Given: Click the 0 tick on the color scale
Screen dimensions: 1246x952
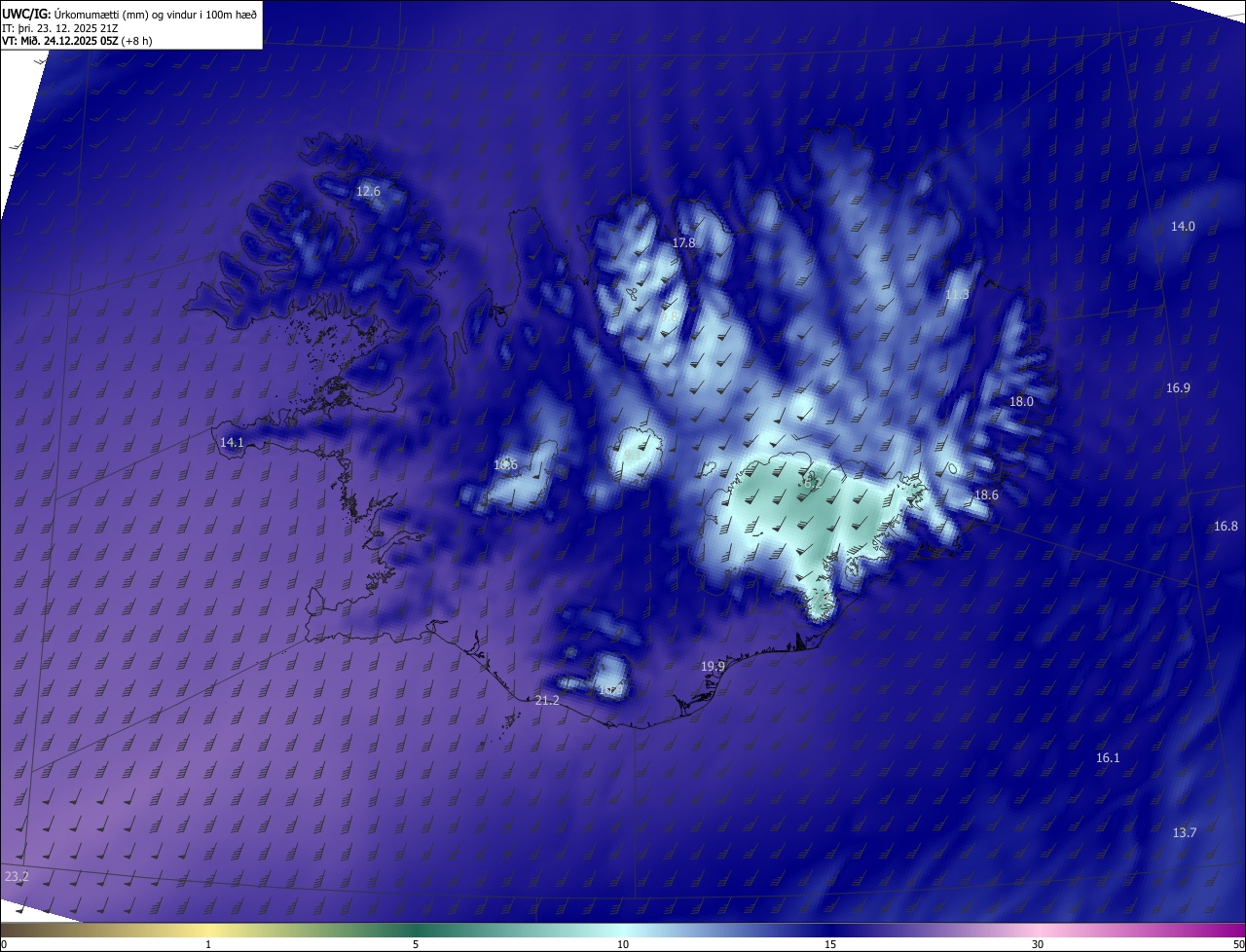Looking at the screenshot, I should 4,944.
